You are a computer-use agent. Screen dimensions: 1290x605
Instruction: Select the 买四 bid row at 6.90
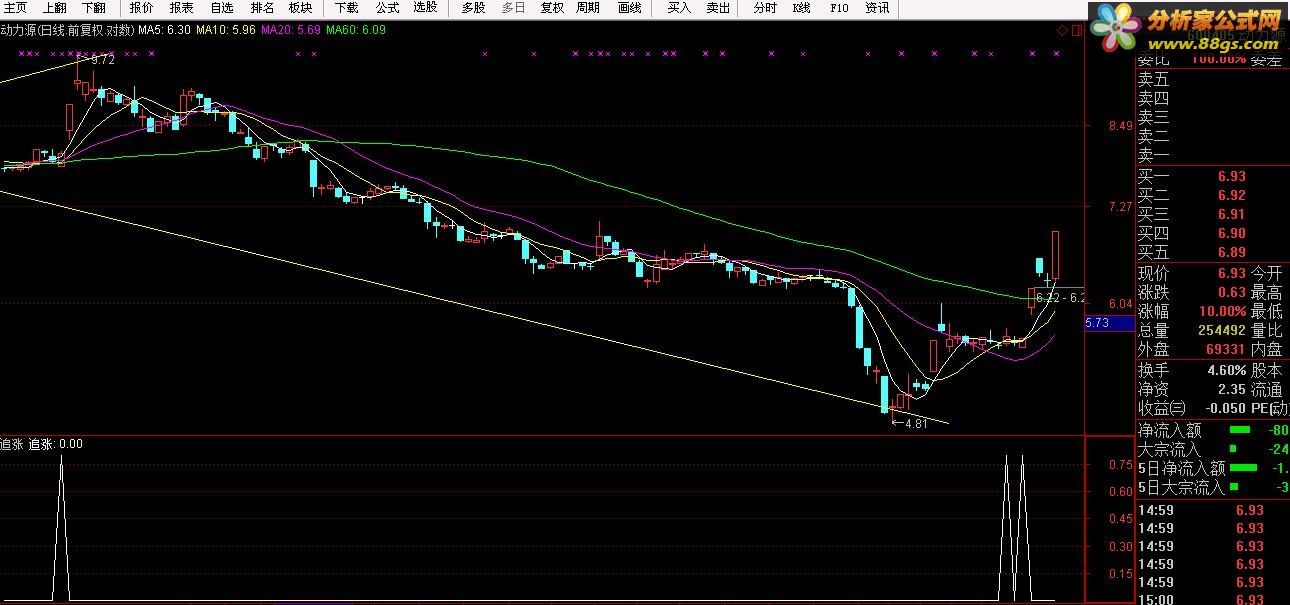1212,233
